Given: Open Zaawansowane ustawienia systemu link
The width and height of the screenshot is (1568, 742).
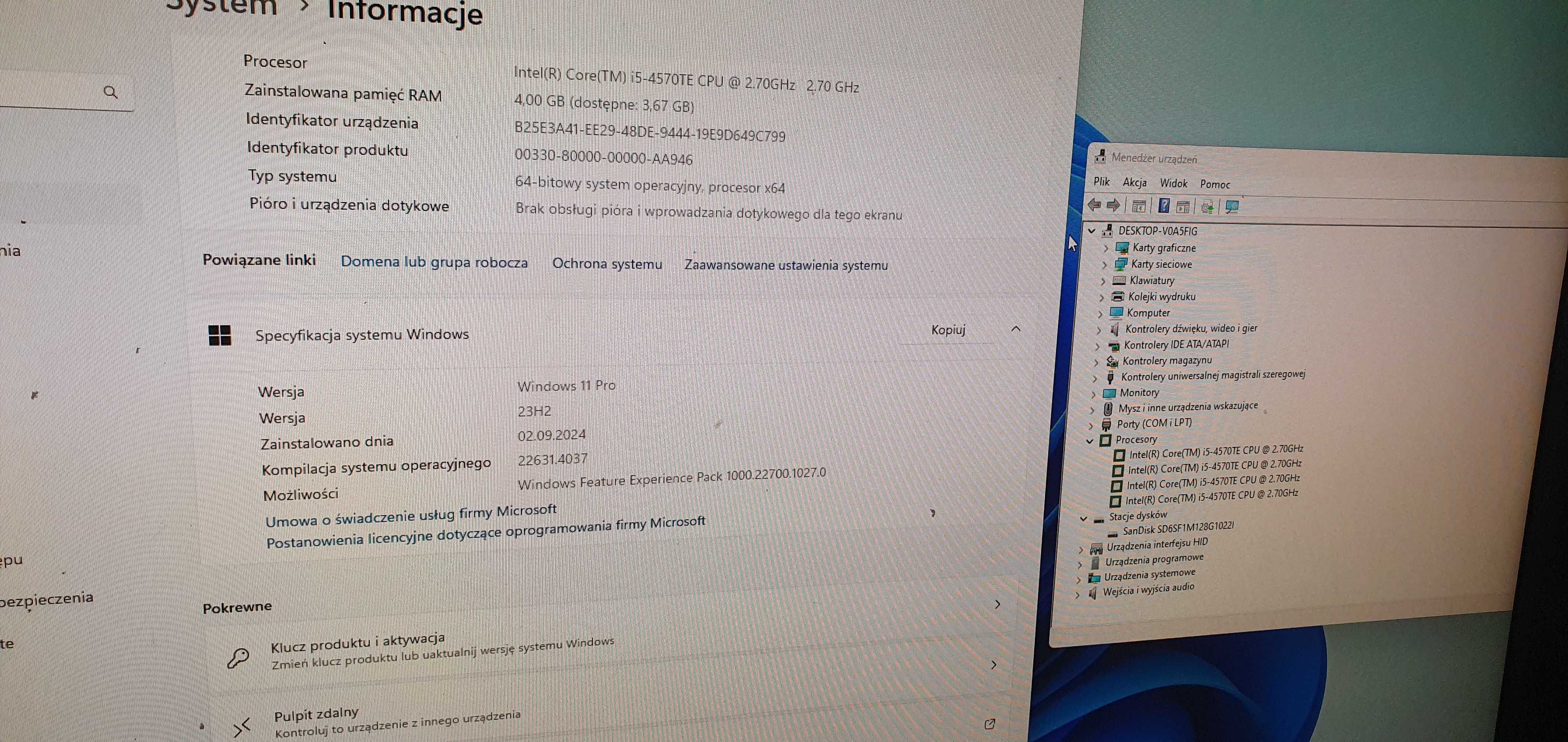Looking at the screenshot, I should click(x=786, y=265).
